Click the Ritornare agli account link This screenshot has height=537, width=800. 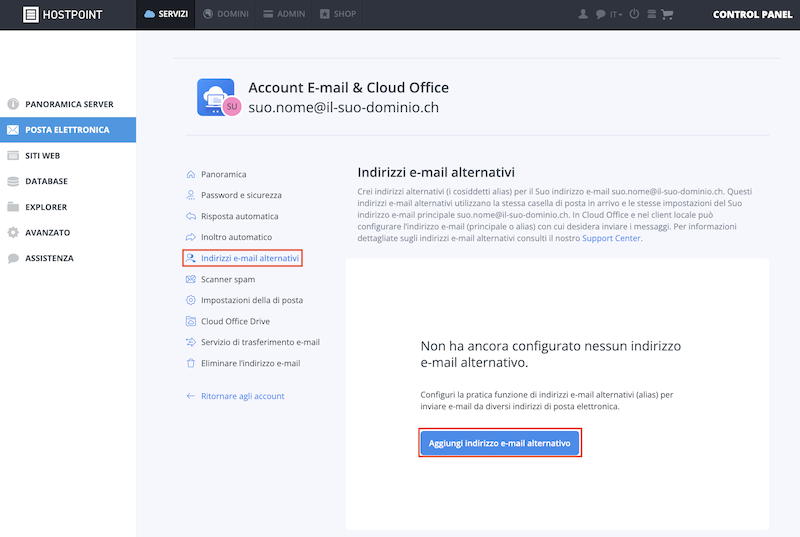(x=242, y=396)
